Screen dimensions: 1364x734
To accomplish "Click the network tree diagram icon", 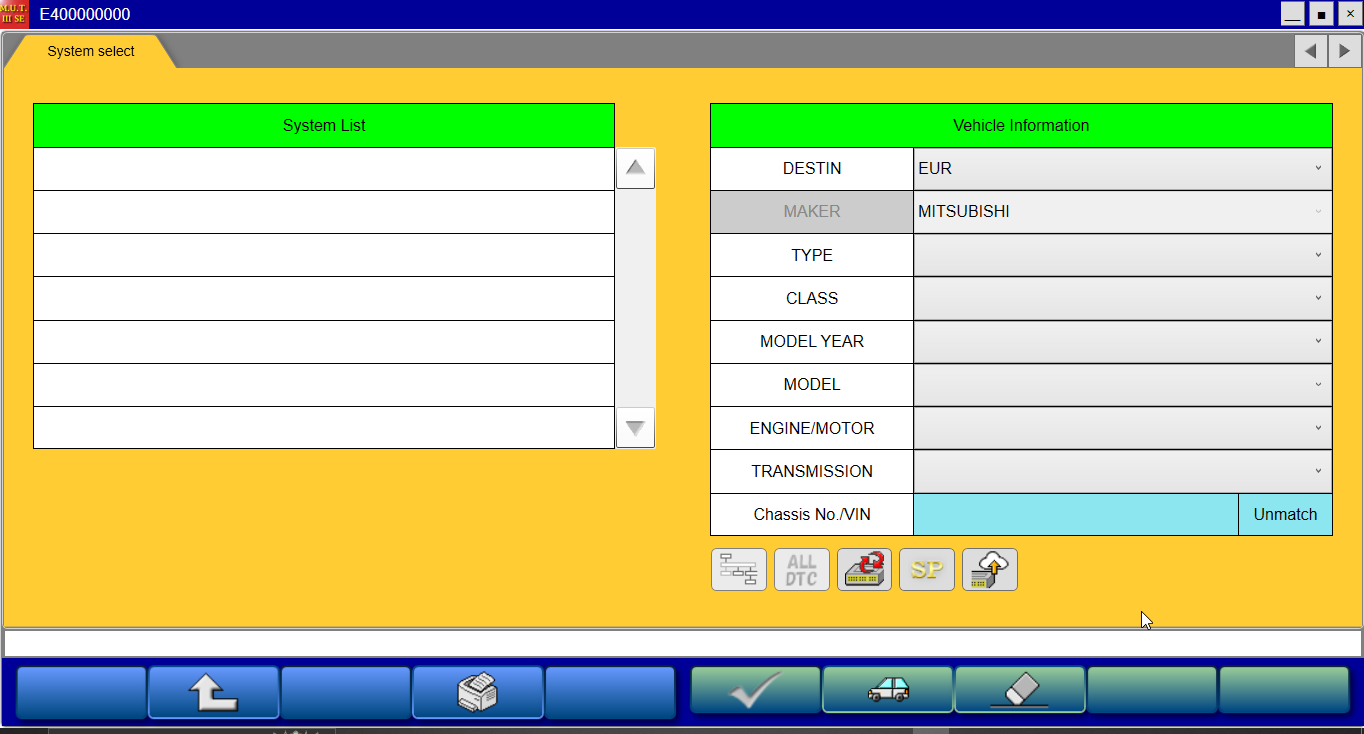I will [738, 570].
